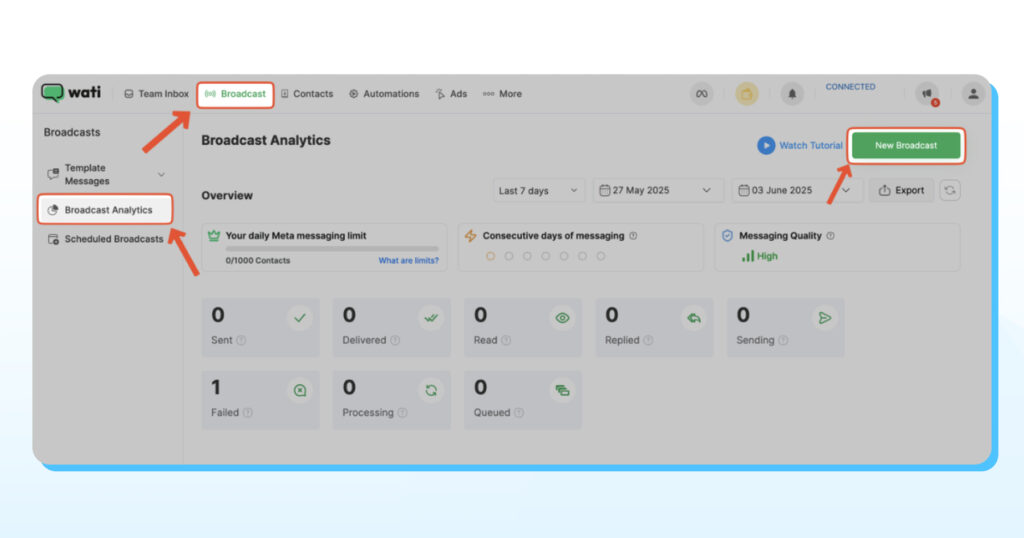
Task: Click the 0/1000 Contacts text
Action: (257, 261)
